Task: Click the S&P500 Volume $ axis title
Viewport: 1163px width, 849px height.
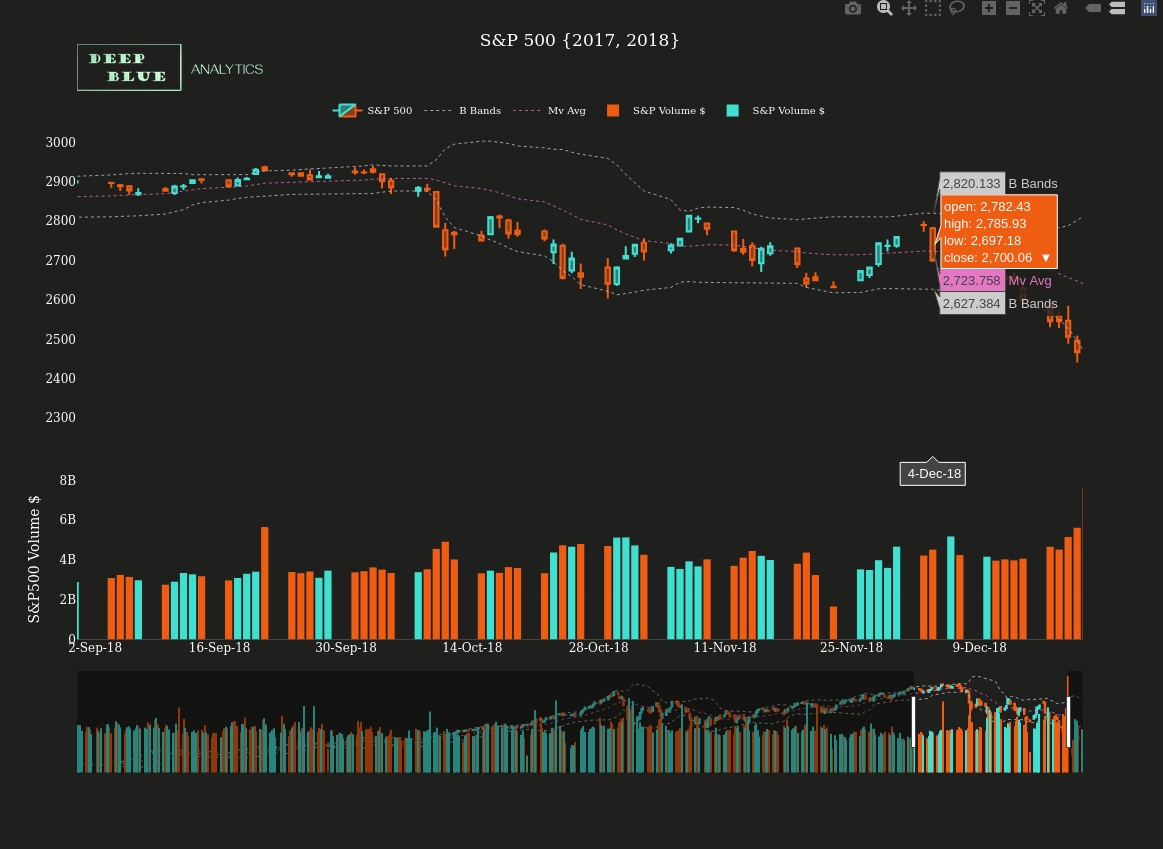Action: [34, 559]
